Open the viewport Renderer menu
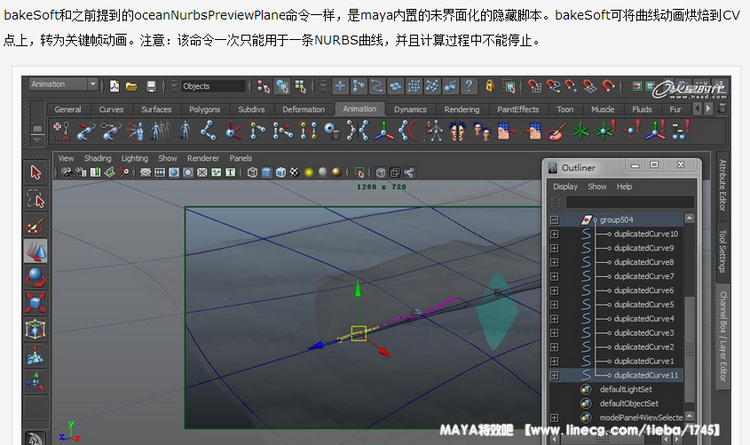Image resolution: width=750 pixels, height=445 pixels. 203,158
